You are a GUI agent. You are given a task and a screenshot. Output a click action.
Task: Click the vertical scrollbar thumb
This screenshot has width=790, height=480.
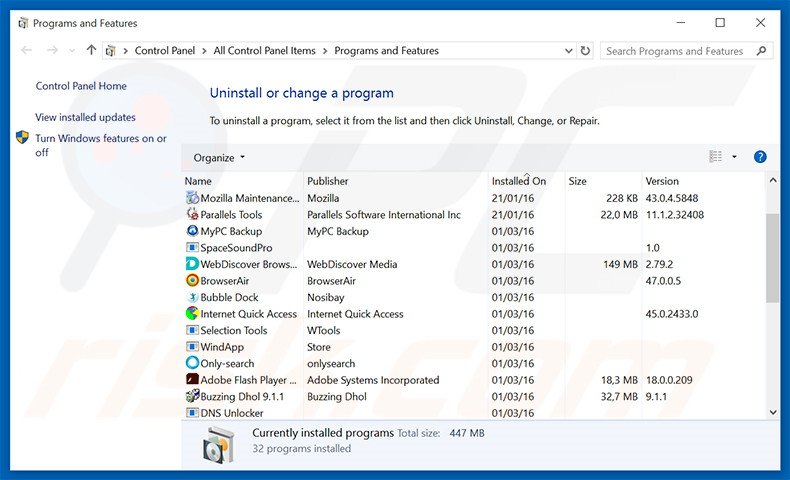coord(773,258)
